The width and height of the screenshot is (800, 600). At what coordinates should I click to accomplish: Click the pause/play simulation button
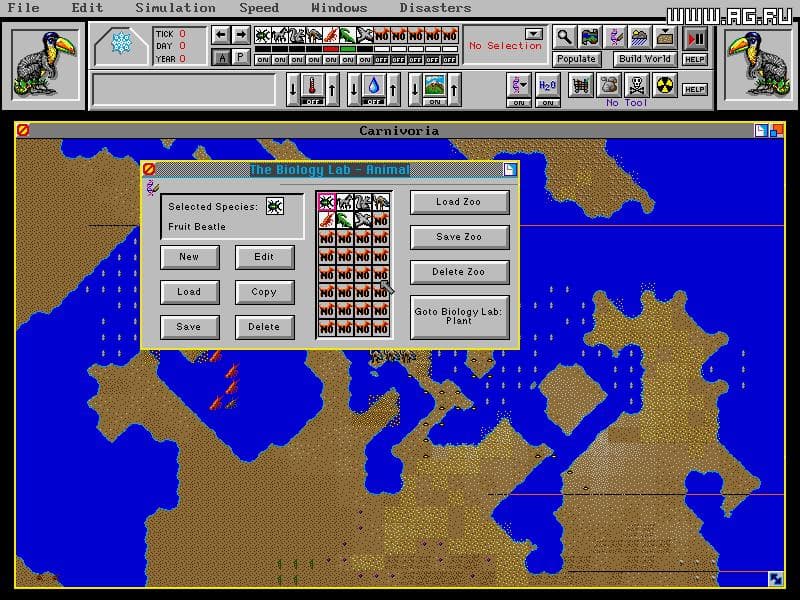[695, 39]
